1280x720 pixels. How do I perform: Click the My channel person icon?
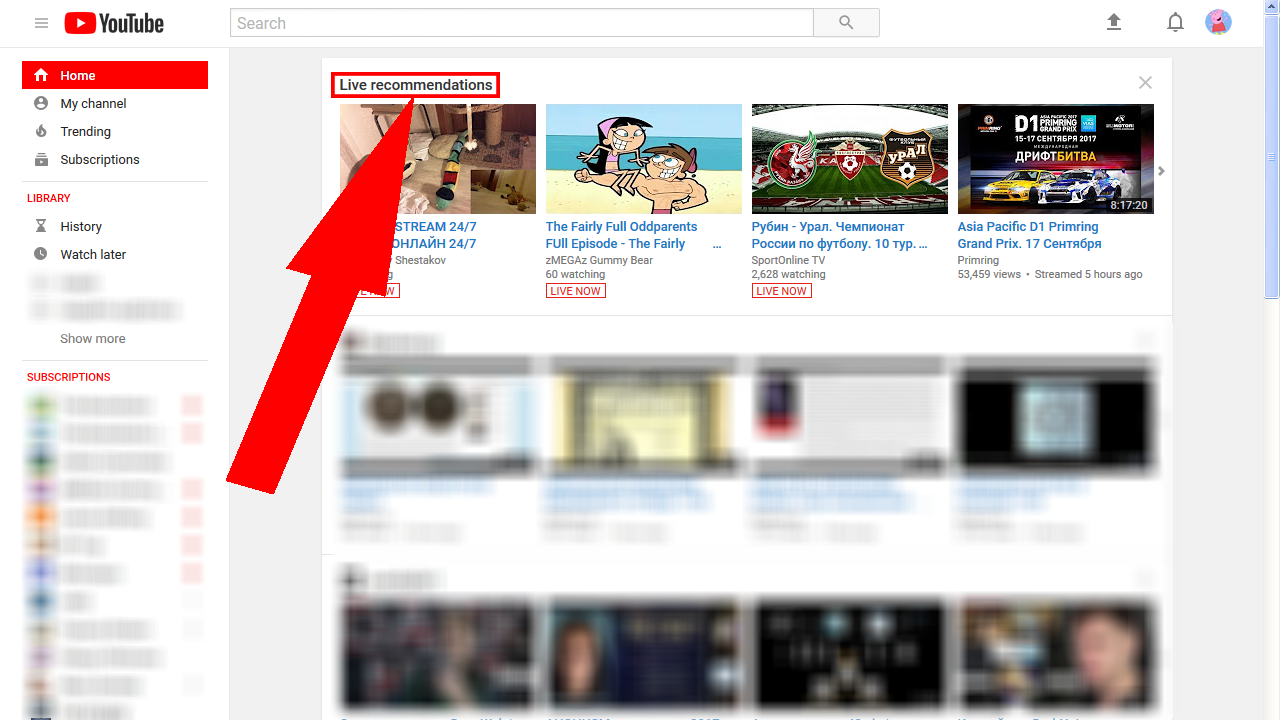pos(41,103)
